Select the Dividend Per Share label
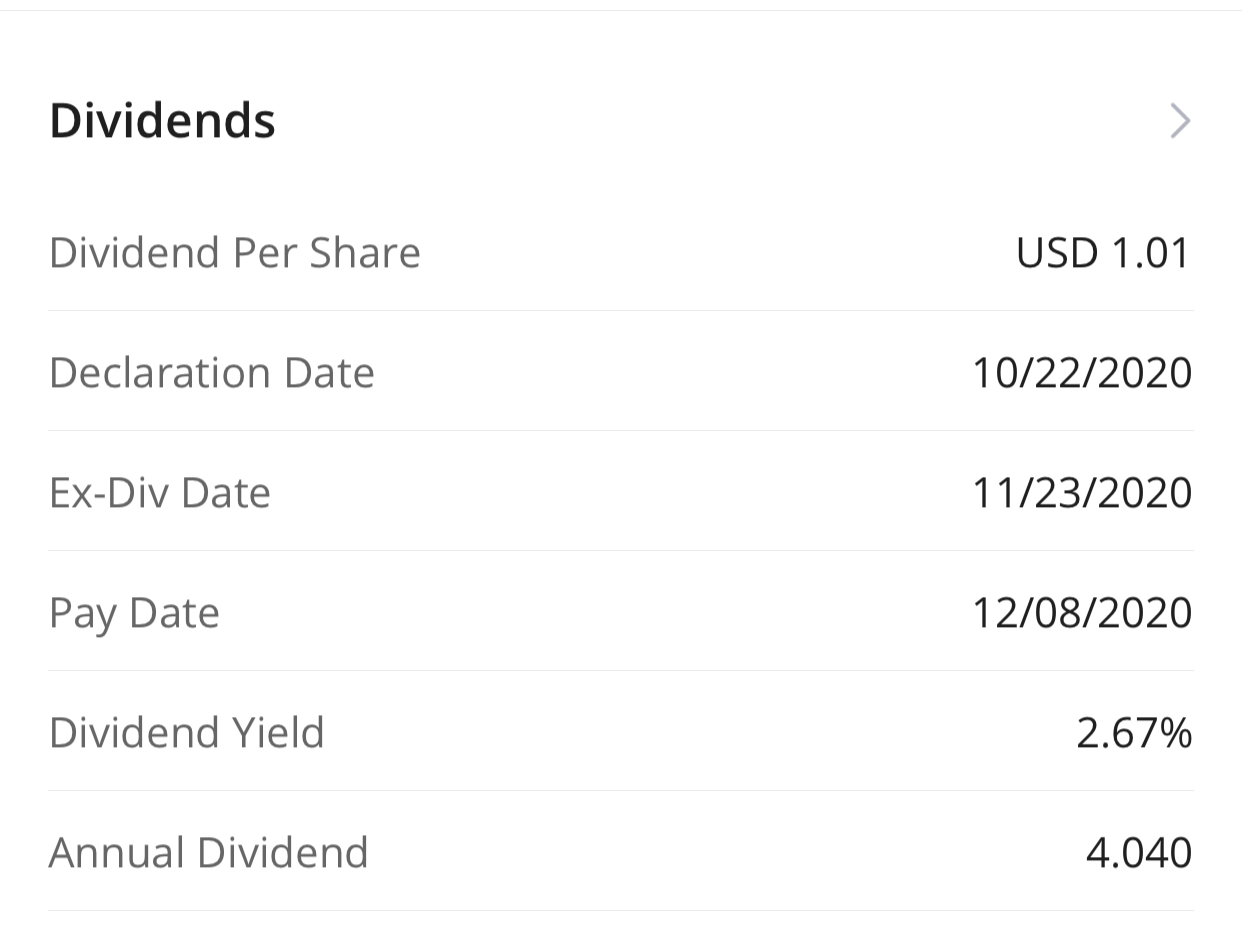 point(235,253)
